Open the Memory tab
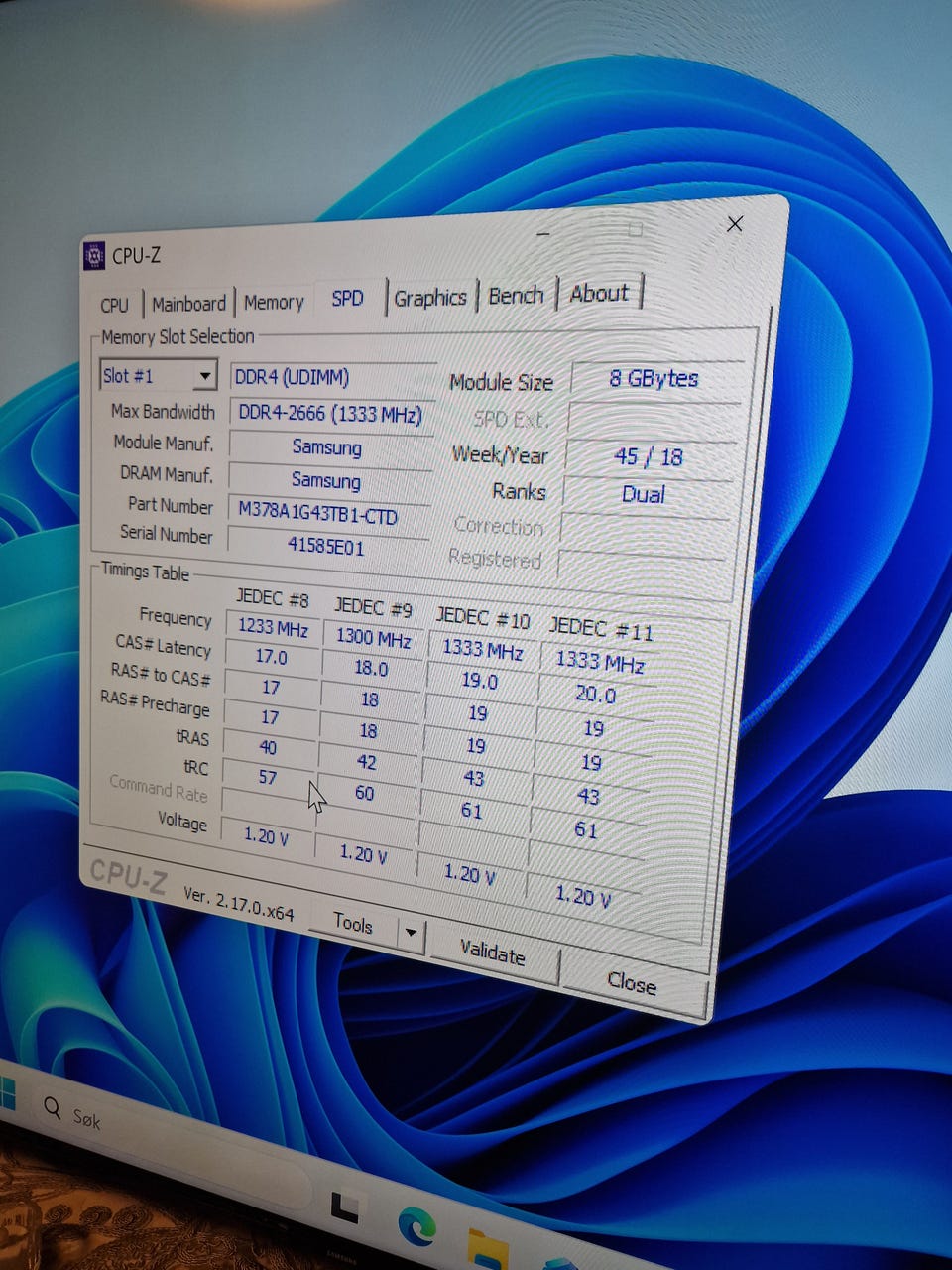Image resolution: width=952 pixels, height=1270 pixels. (274, 302)
